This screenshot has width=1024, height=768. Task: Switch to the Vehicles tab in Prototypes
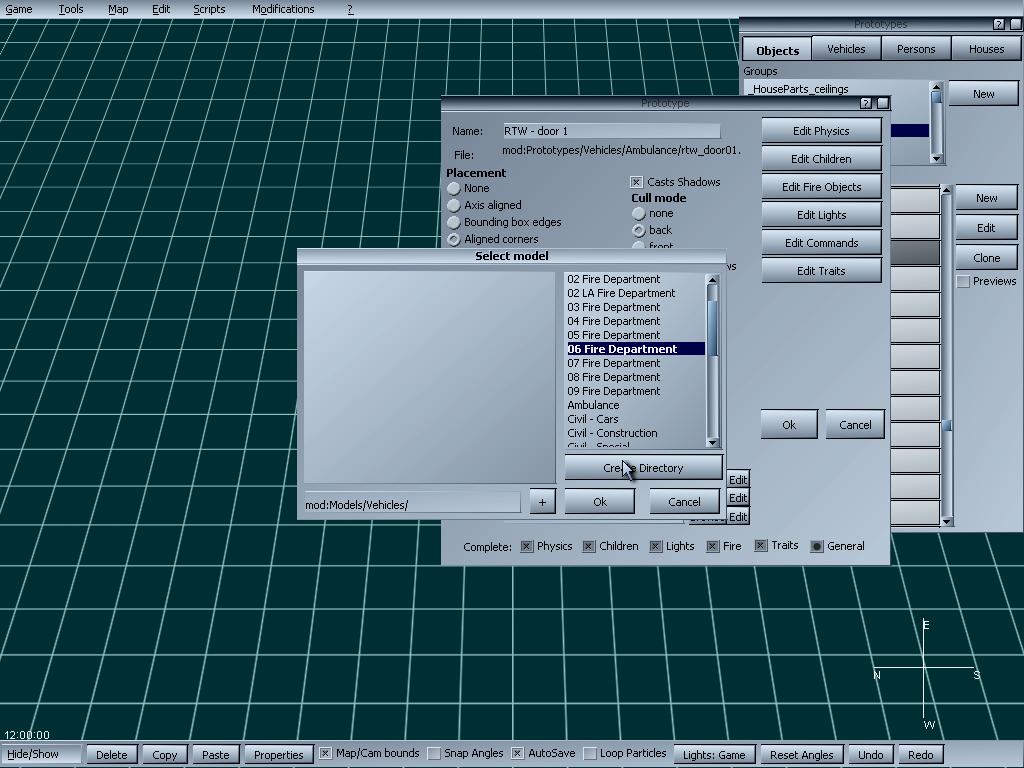(846, 49)
